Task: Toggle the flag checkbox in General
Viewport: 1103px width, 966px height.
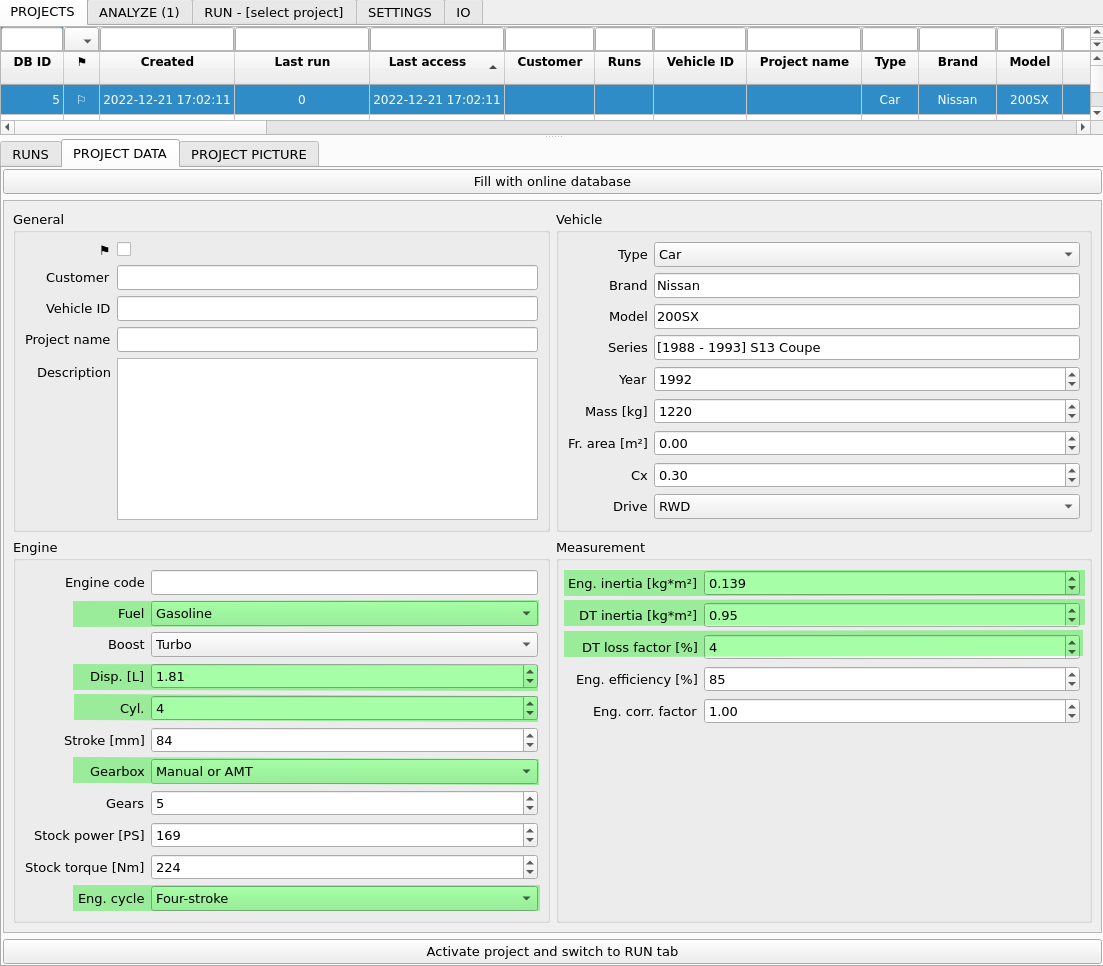Action: coord(124,249)
